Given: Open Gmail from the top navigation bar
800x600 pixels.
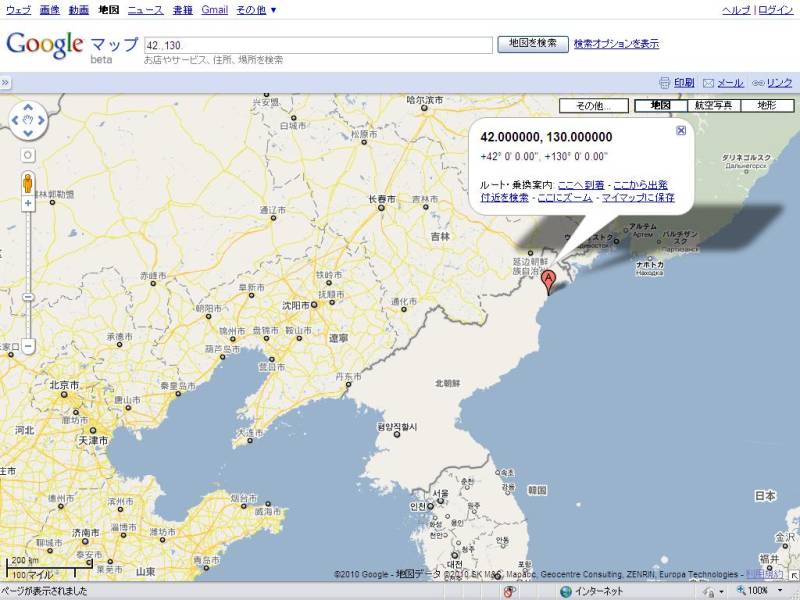Looking at the screenshot, I should click(214, 10).
